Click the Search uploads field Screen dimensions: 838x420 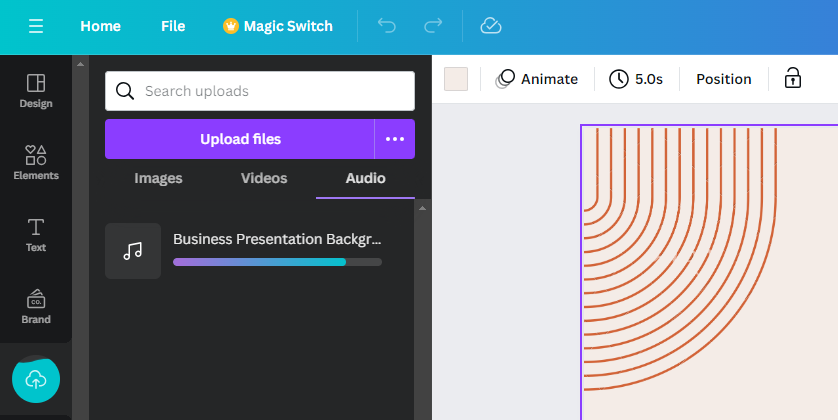(x=260, y=91)
